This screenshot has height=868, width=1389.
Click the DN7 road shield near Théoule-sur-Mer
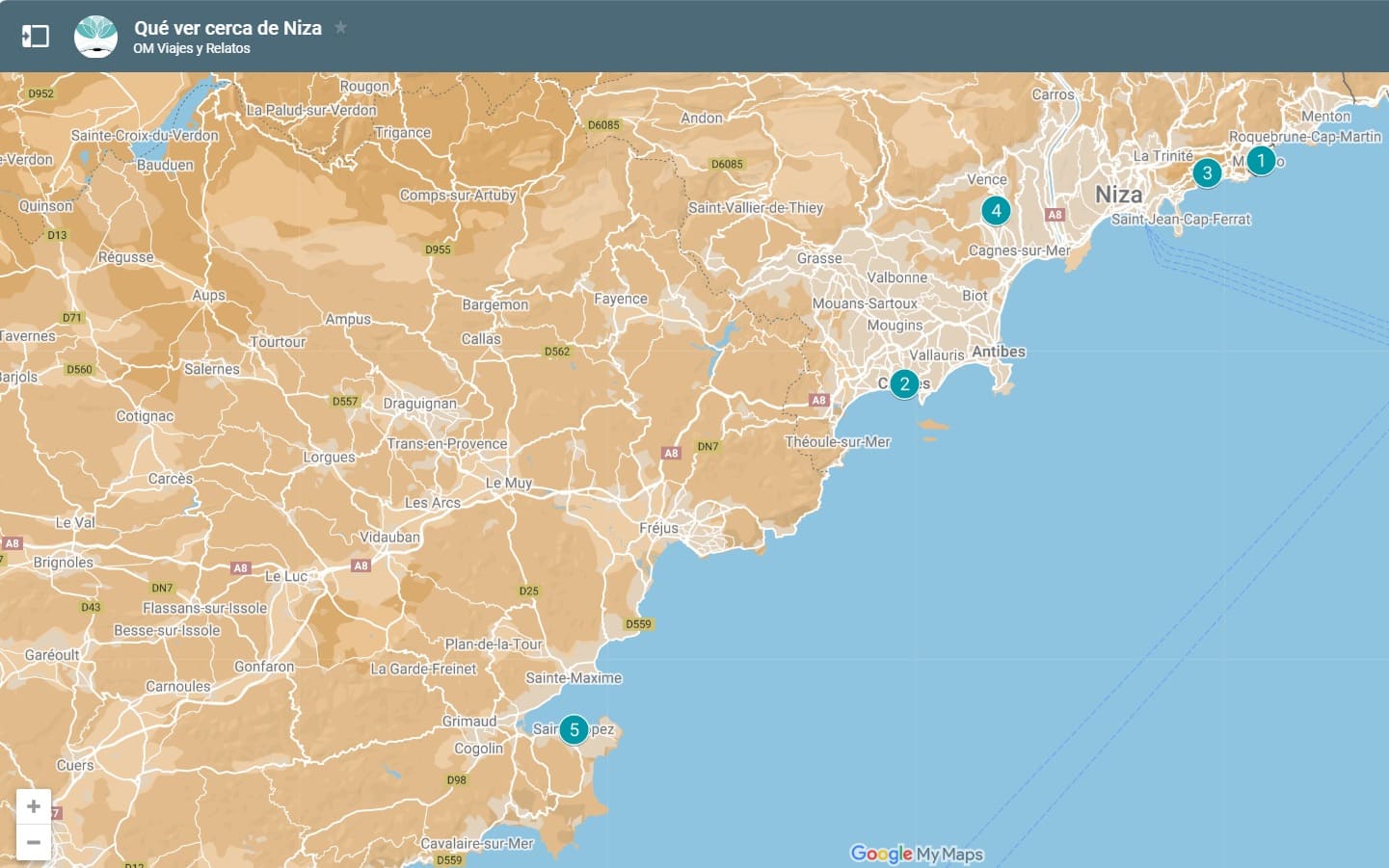[708, 446]
